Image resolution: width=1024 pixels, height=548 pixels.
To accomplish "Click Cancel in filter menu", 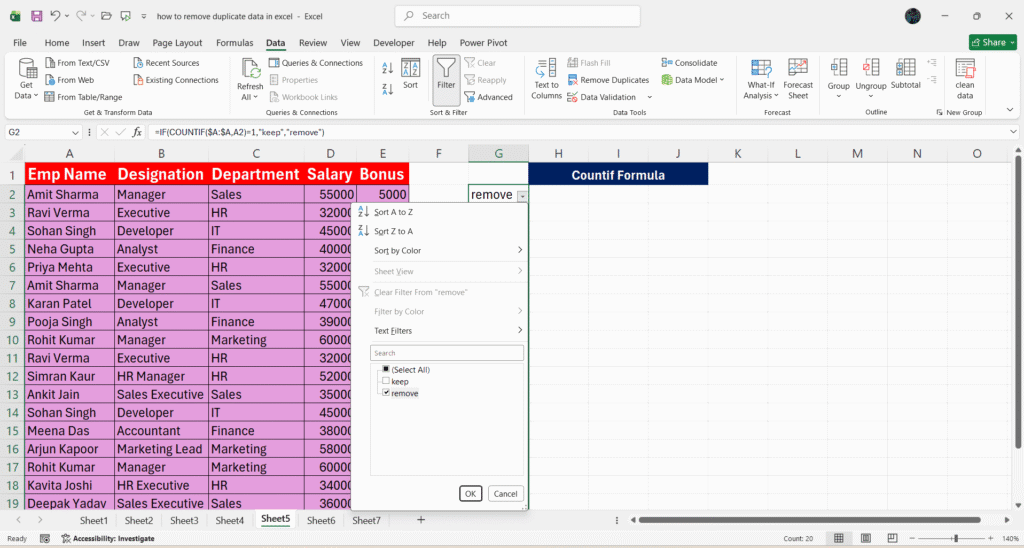I will [x=505, y=494].
